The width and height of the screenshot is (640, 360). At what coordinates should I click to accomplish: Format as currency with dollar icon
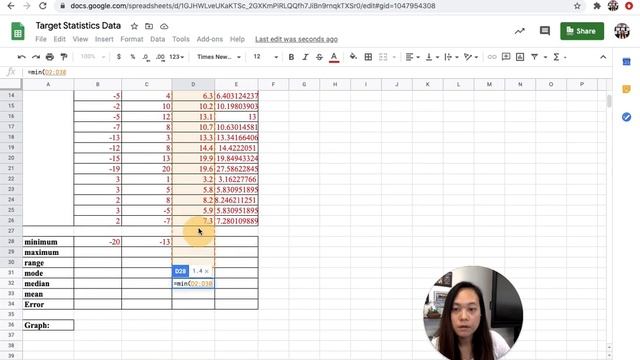pos(119,57)
